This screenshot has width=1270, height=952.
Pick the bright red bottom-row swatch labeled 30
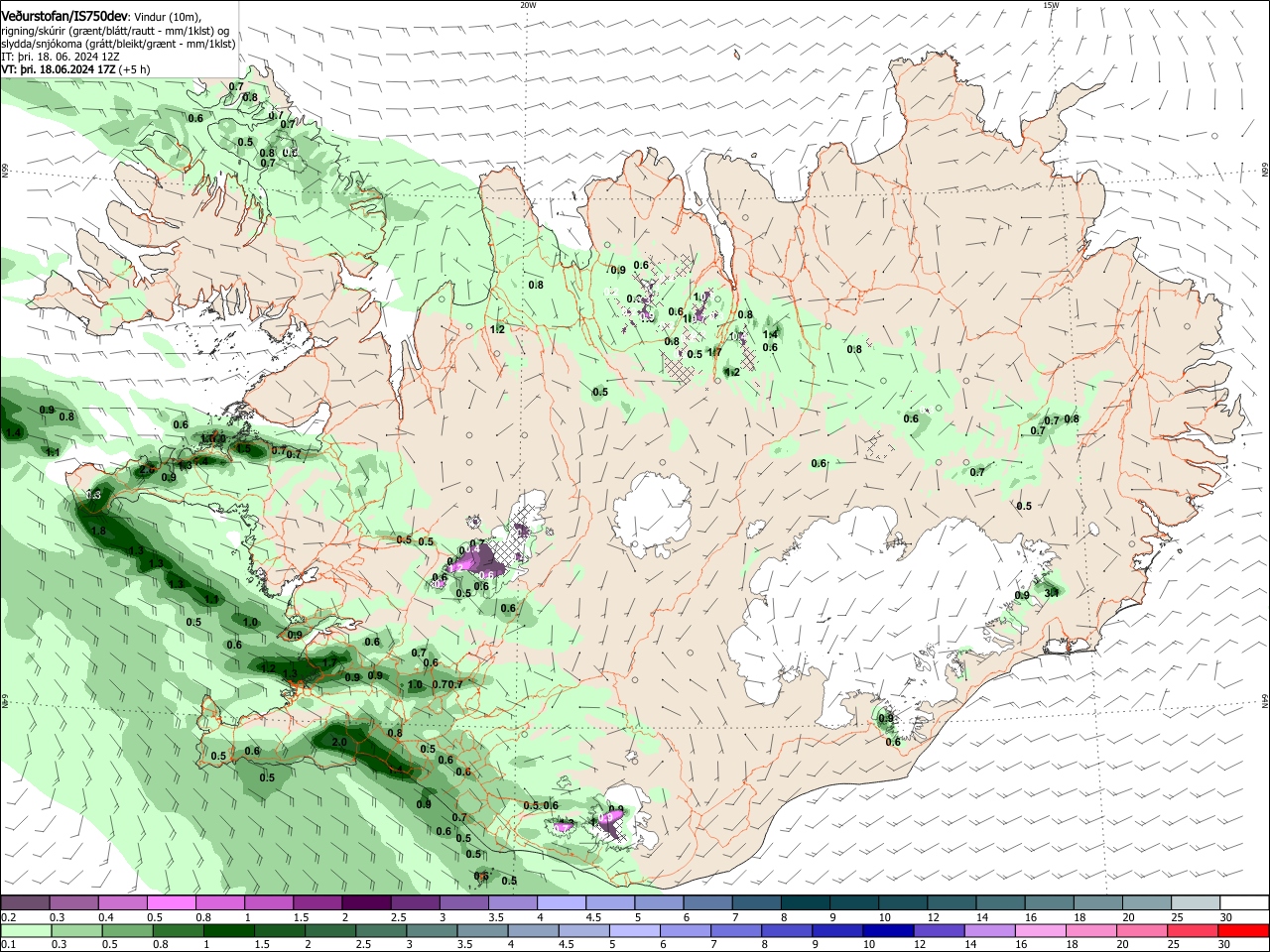coord(1242,930)
